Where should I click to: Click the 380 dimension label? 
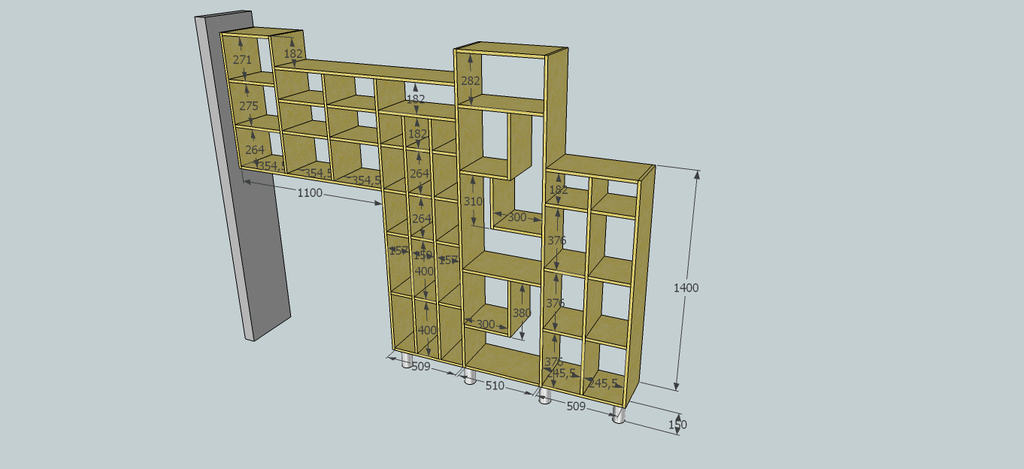[x=521, y=313]
